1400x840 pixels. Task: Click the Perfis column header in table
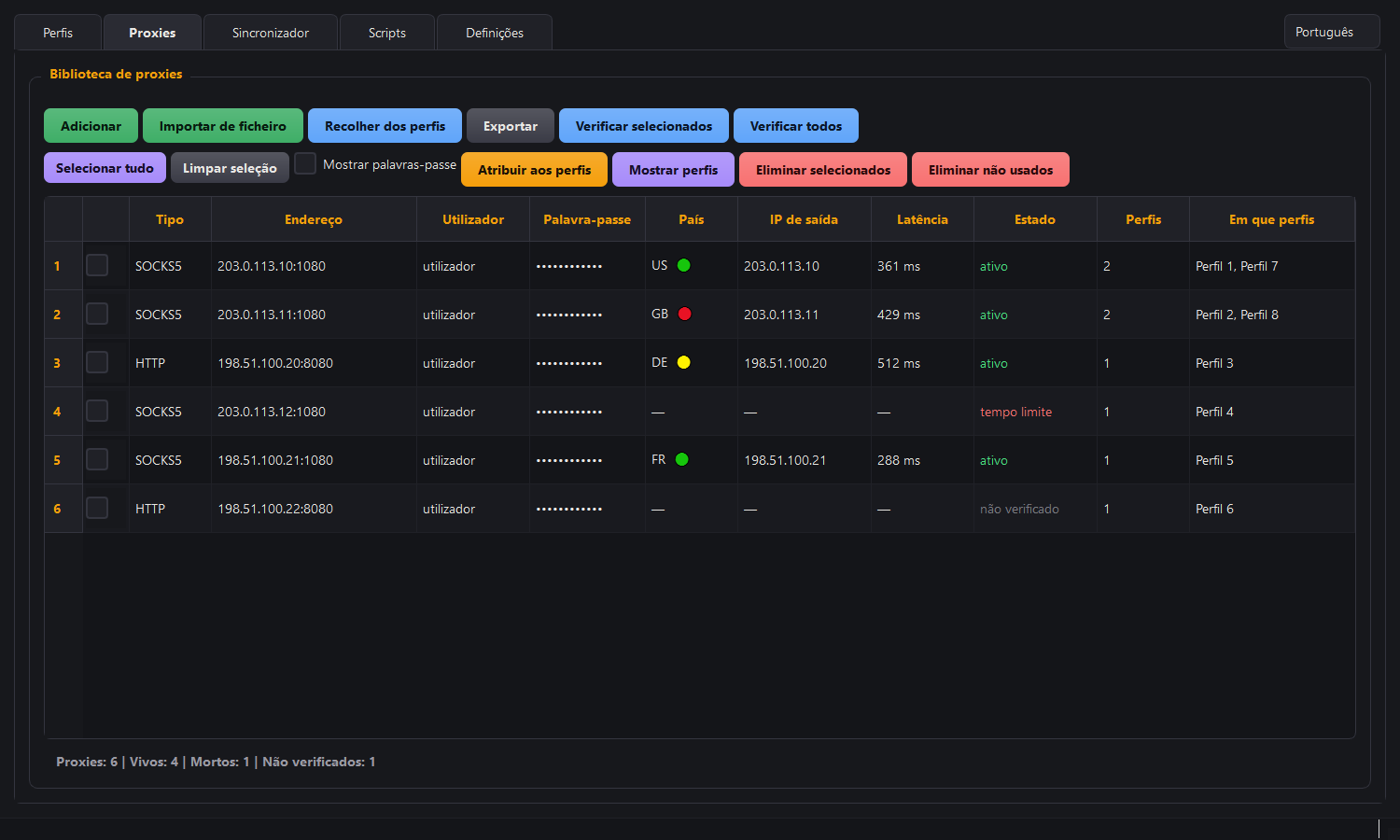point(1143,219)
